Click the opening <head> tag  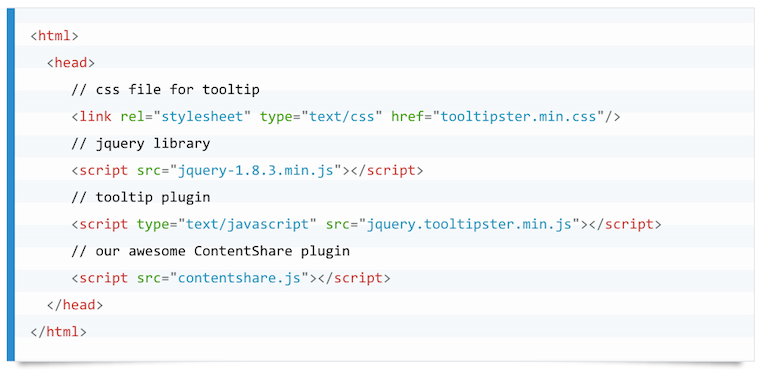(71, 63)
